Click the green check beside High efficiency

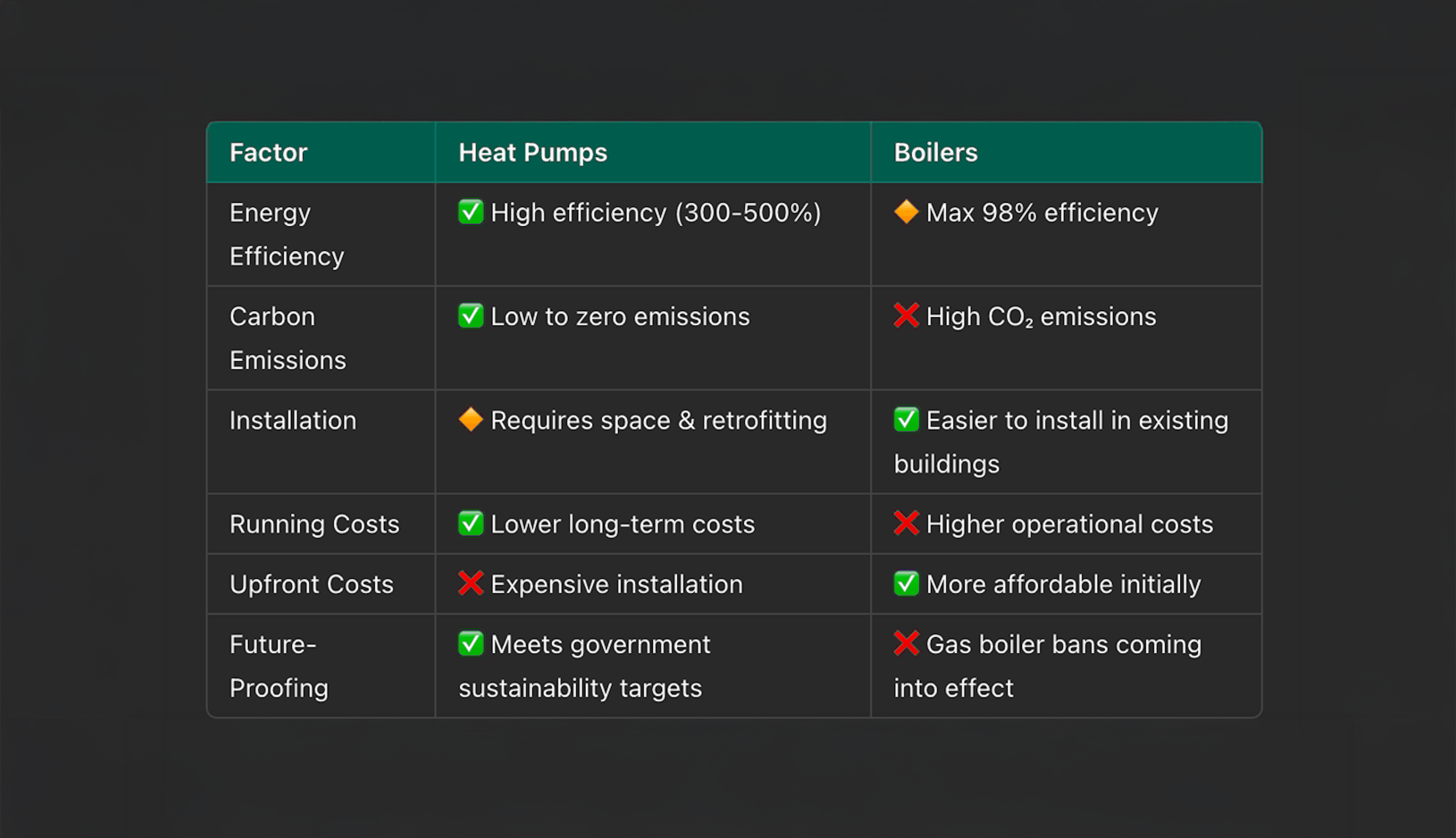coord(471,212)
